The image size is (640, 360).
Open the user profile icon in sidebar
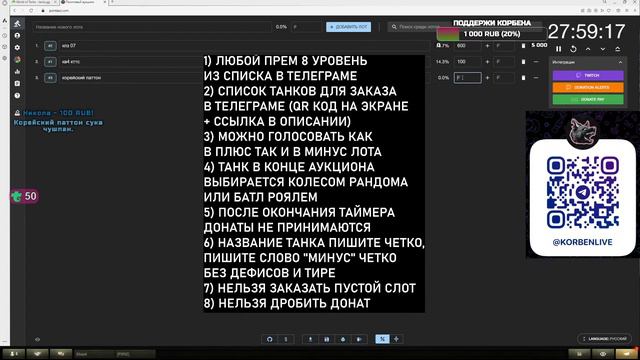(x=17, y=36)
